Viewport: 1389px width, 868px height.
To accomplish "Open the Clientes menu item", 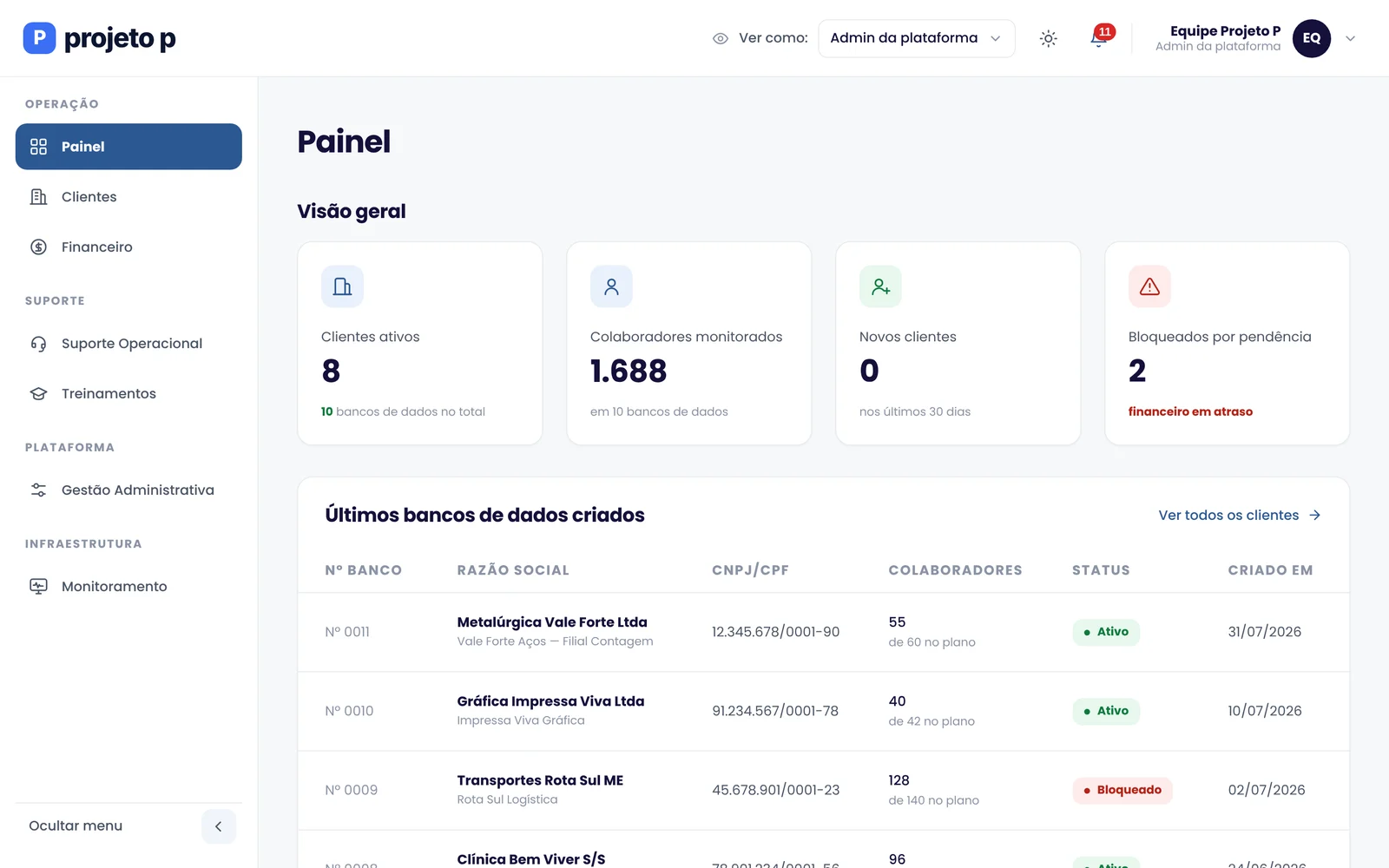I will [x=128, y=197].
